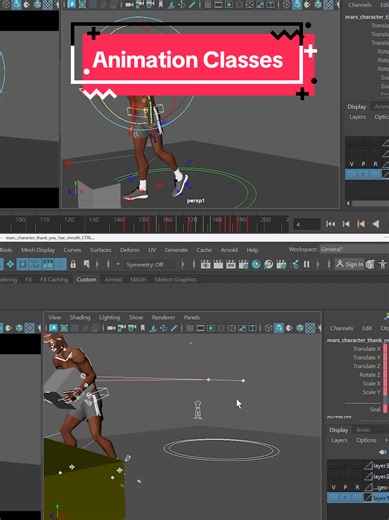389x520 pixels.
Task: Click the magnifier sphere icon next to Hypershade
Action: point(269,265)
